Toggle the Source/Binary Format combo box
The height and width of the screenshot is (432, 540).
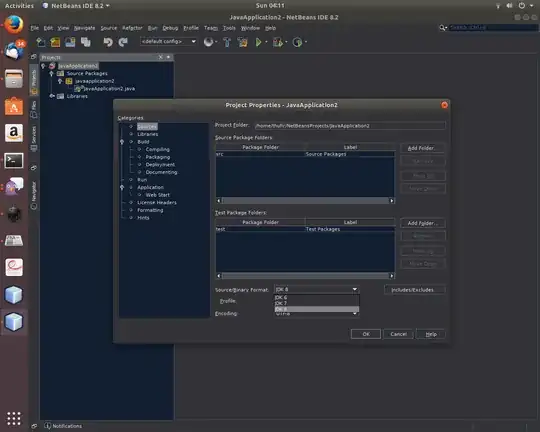[316, 289]
